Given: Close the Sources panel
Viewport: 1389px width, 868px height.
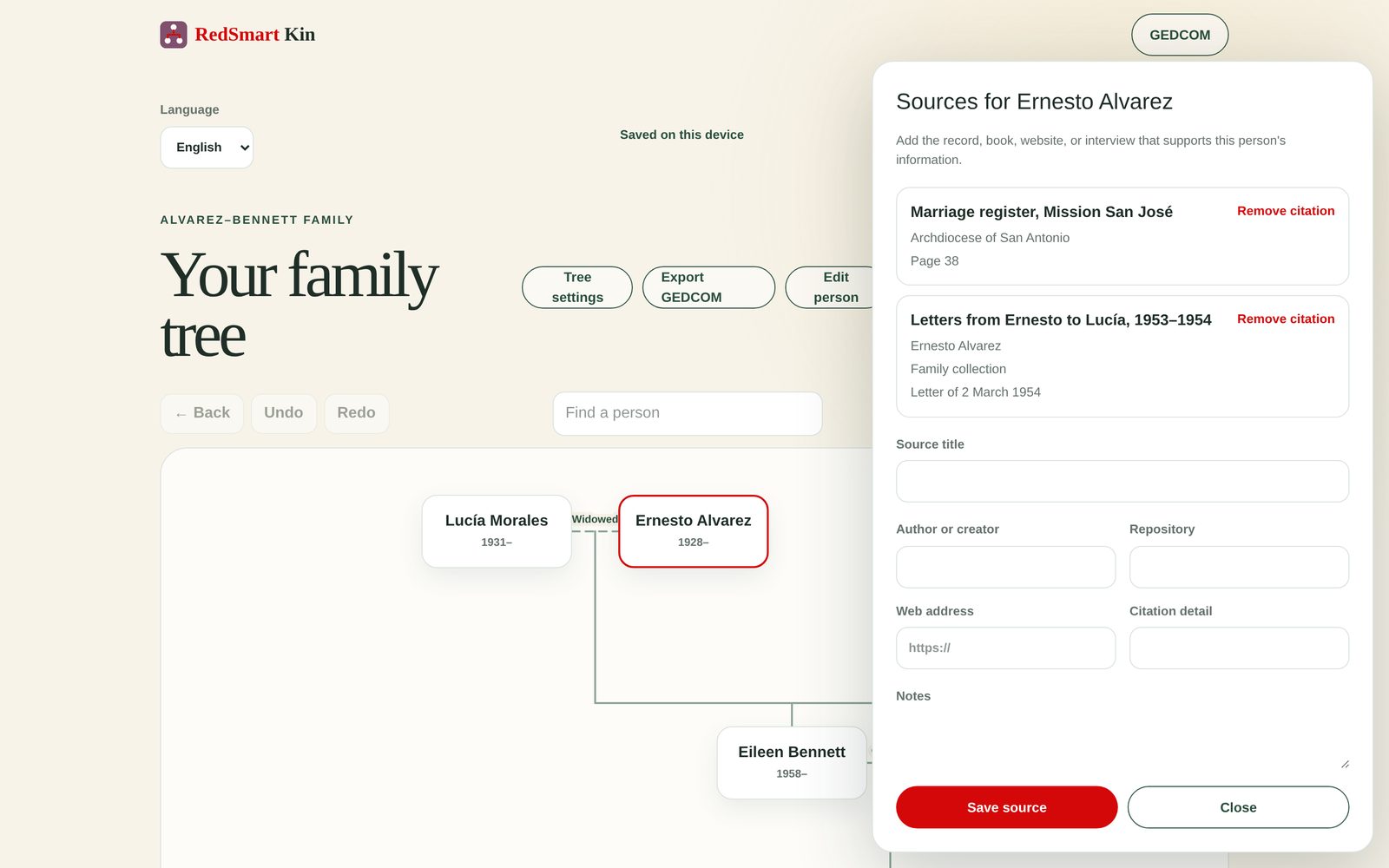Looking at the screenshot, I should click(1238, 807).
